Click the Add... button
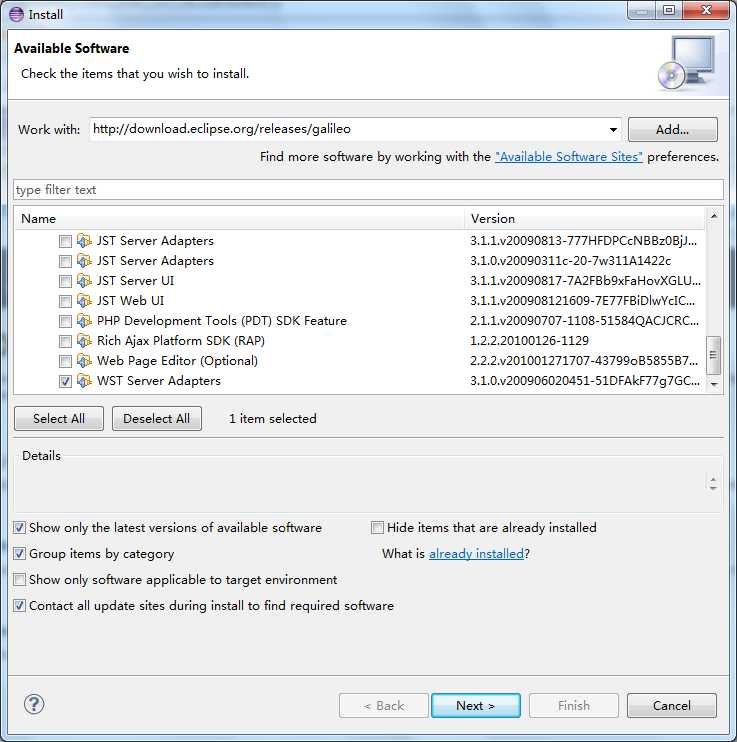The image size is (737, 742). click(673, 130)
